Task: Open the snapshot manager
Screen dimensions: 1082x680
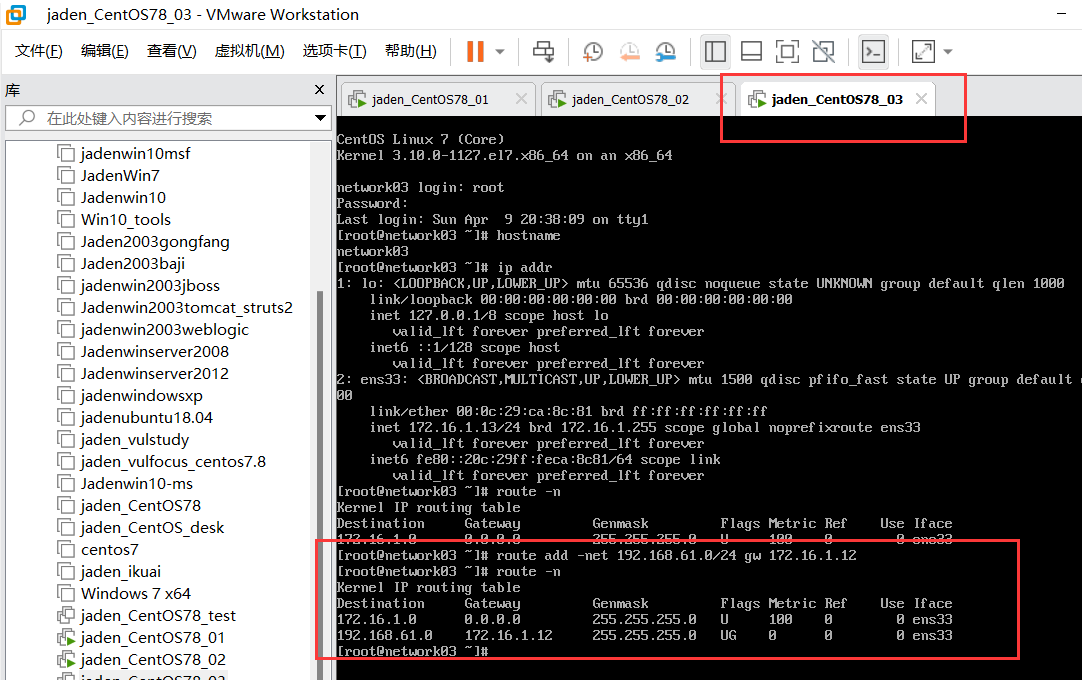Action: click(x=665, y=51)
